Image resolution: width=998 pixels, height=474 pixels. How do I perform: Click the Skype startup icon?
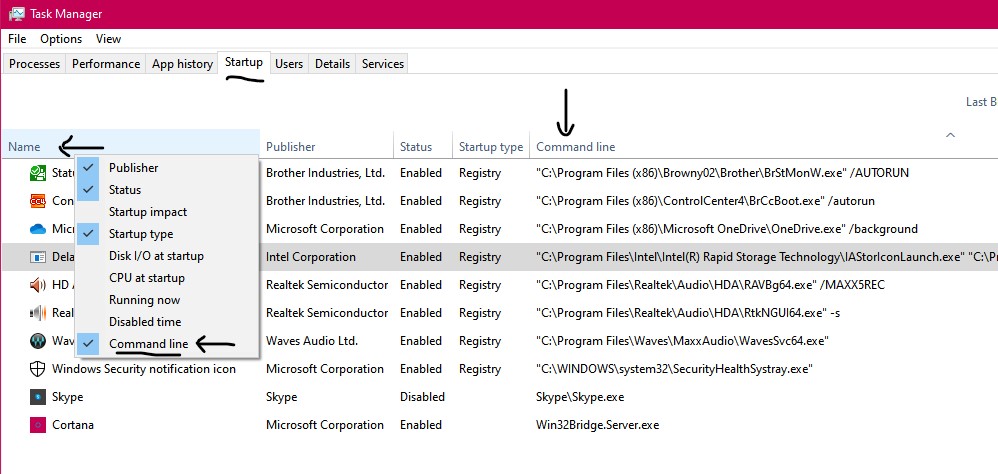38,397
